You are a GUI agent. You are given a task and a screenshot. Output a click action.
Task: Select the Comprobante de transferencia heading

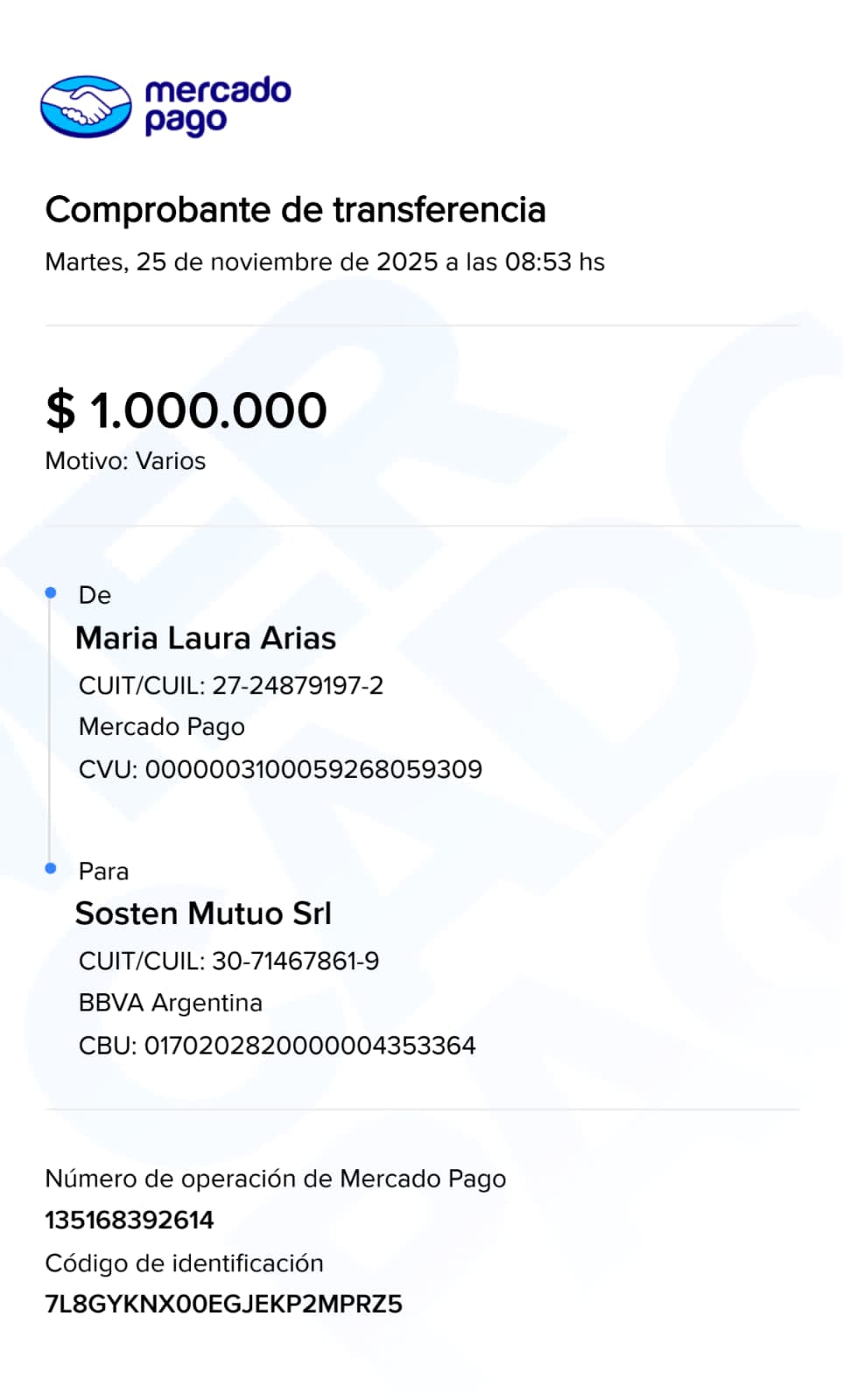coord(295,210)
